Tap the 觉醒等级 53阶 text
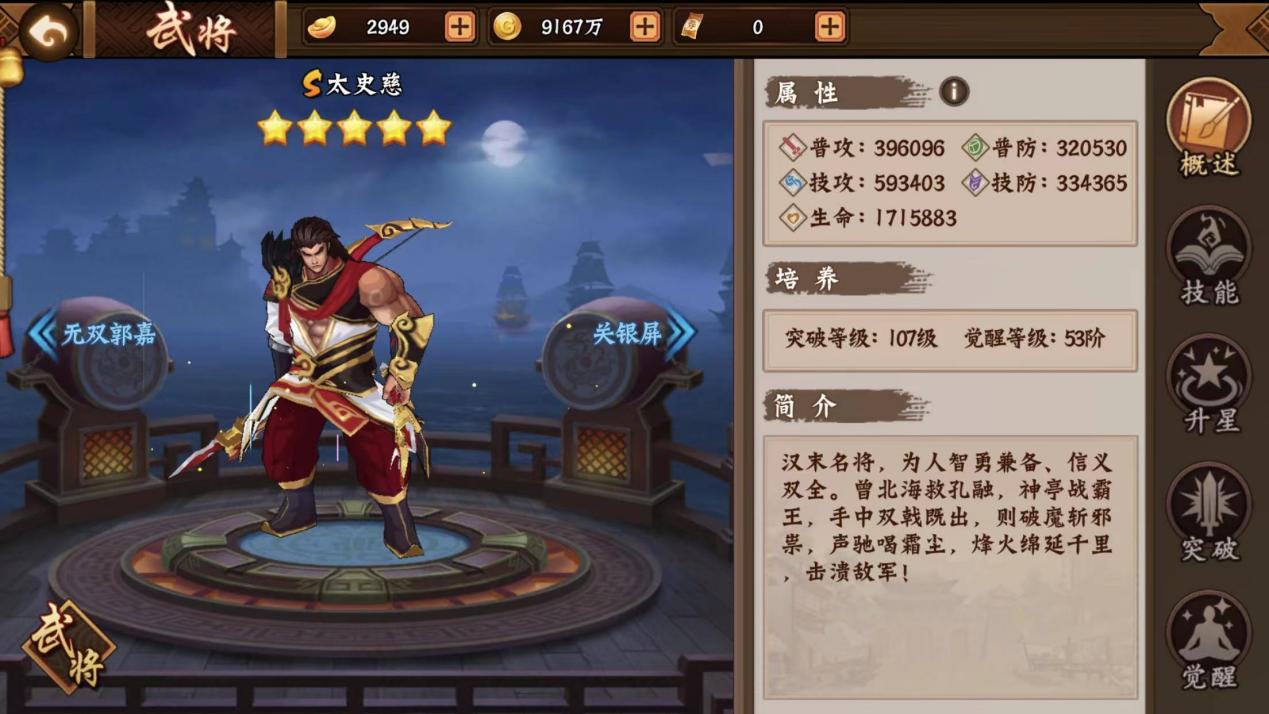Screen dimensions: 1269x714 [1034, 338]
